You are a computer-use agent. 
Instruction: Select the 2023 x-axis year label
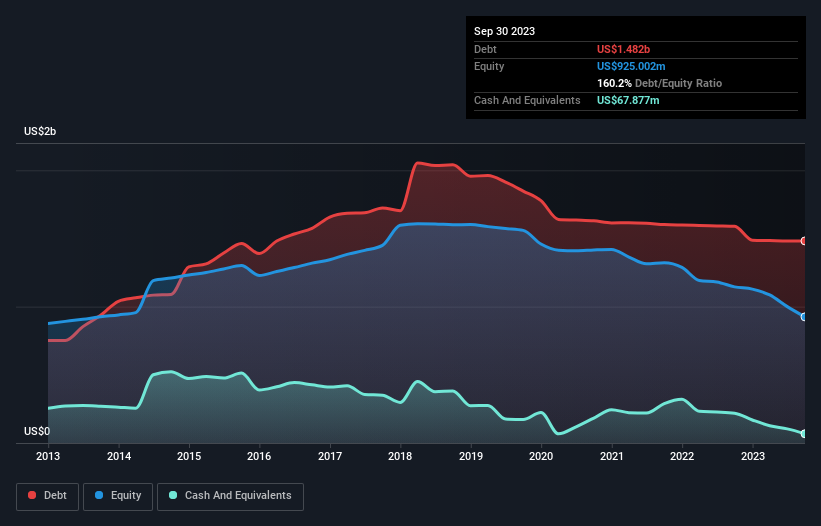point(752,457)
